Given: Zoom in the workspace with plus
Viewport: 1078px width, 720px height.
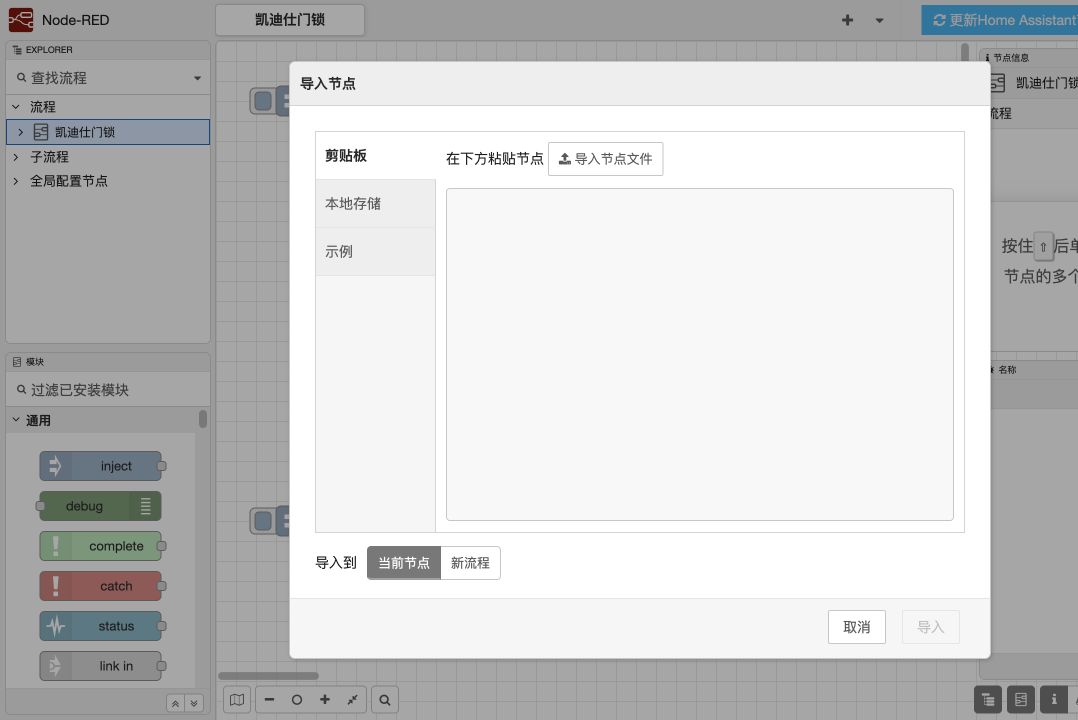Looking at the screenshot, I should point(324,699).
